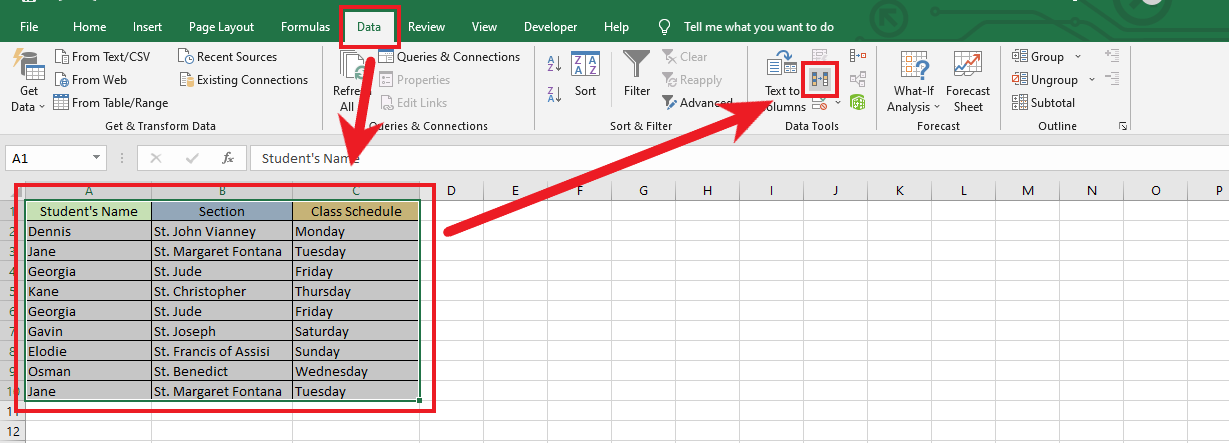The width and height of the screenshot is (1229, 443).
Task: Open Manage Data Model
Action: coord(857,102)
